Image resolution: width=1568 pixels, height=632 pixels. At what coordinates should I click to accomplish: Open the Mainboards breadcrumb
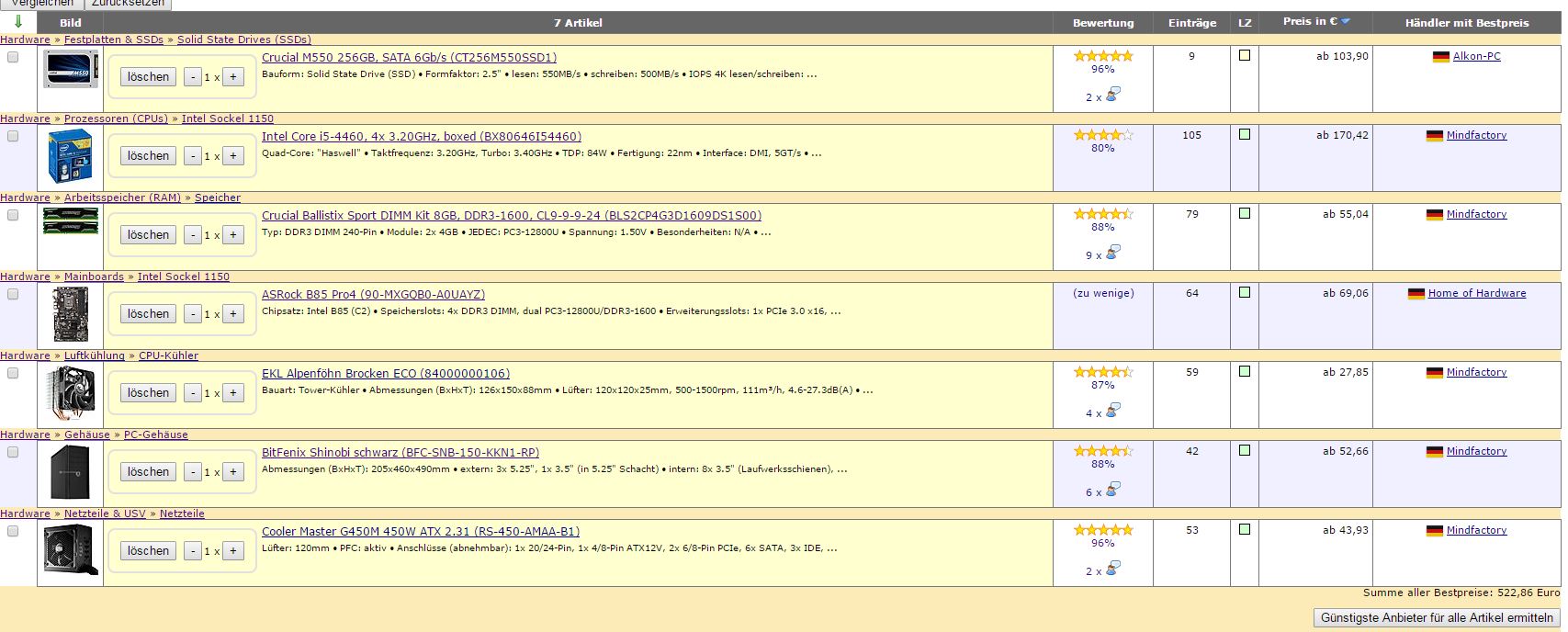[94, 276]
